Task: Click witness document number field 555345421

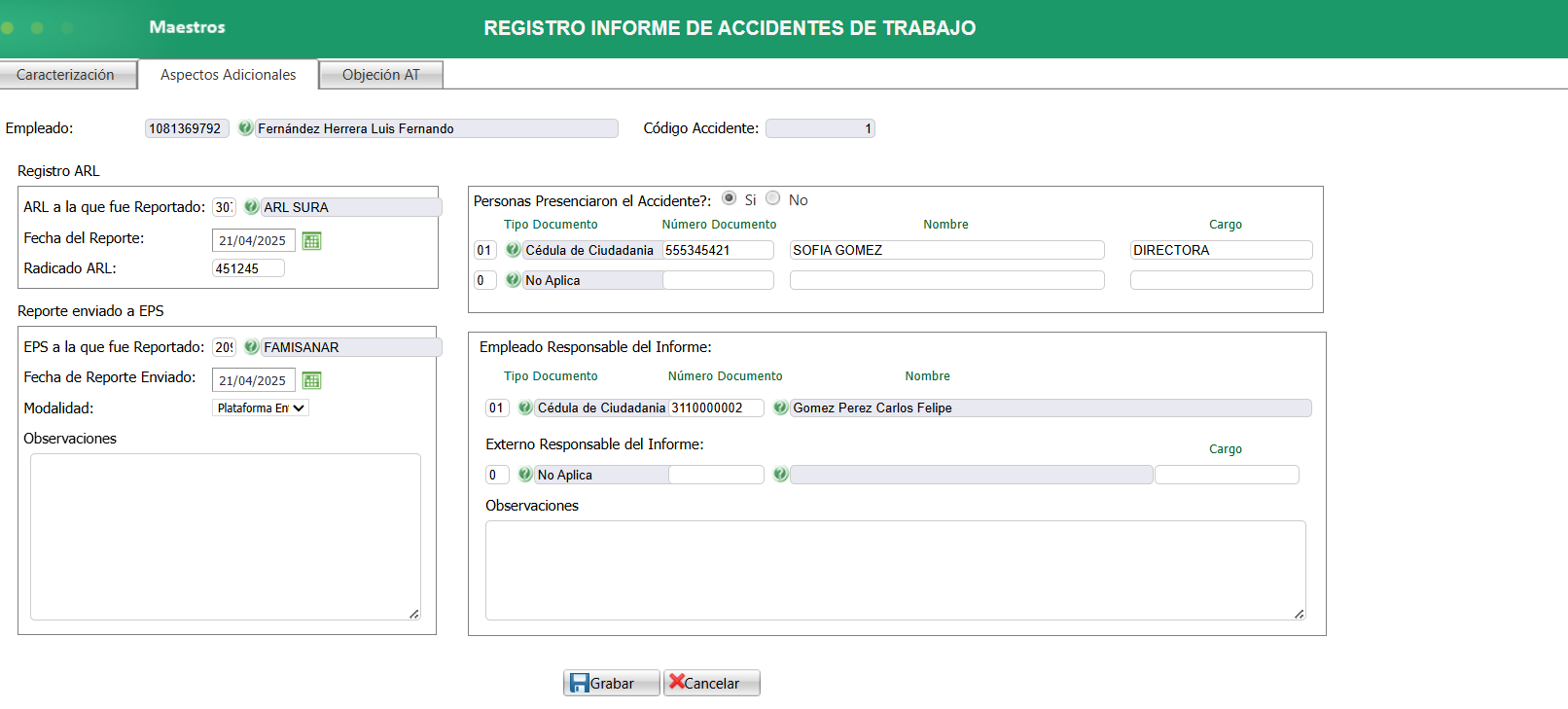Action: [x=718, y=250]
